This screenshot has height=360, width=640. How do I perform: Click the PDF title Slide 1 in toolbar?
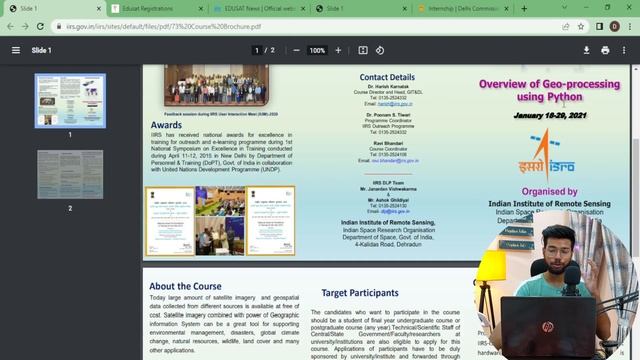[42, 50]
